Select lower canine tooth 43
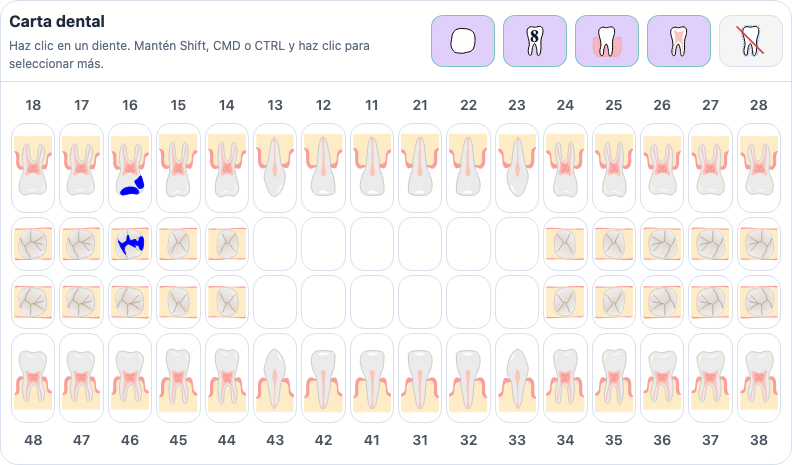 pyautogui.click(x=275, y=378)
